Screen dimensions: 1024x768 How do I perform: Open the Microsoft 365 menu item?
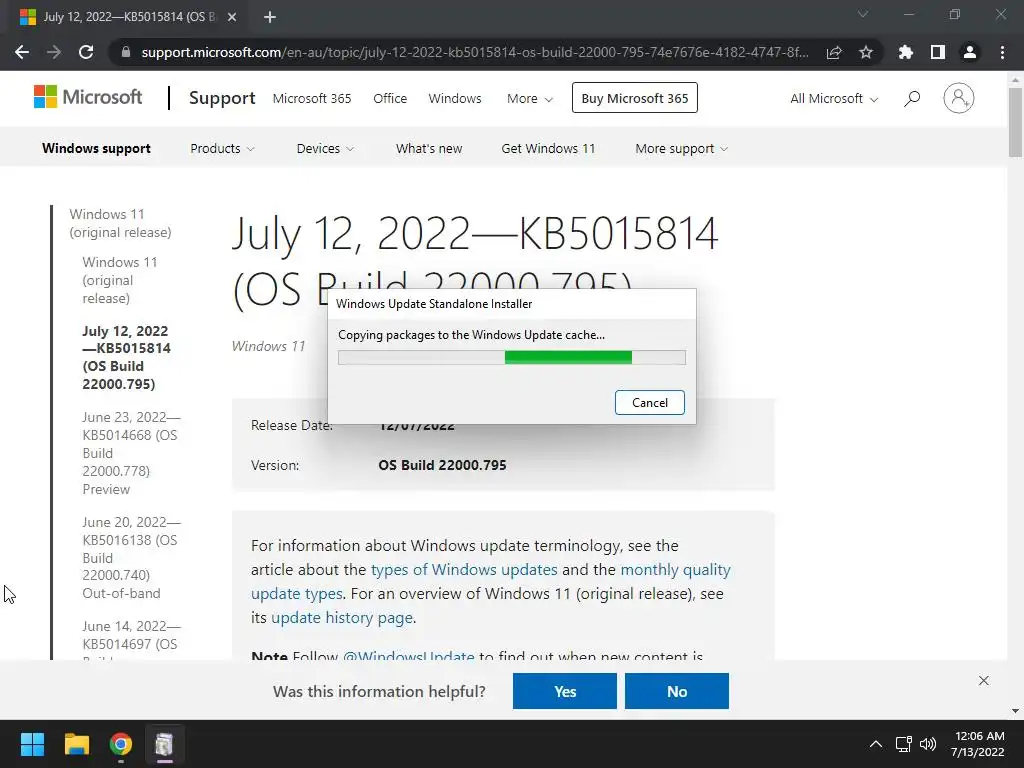tap(312, 99)
